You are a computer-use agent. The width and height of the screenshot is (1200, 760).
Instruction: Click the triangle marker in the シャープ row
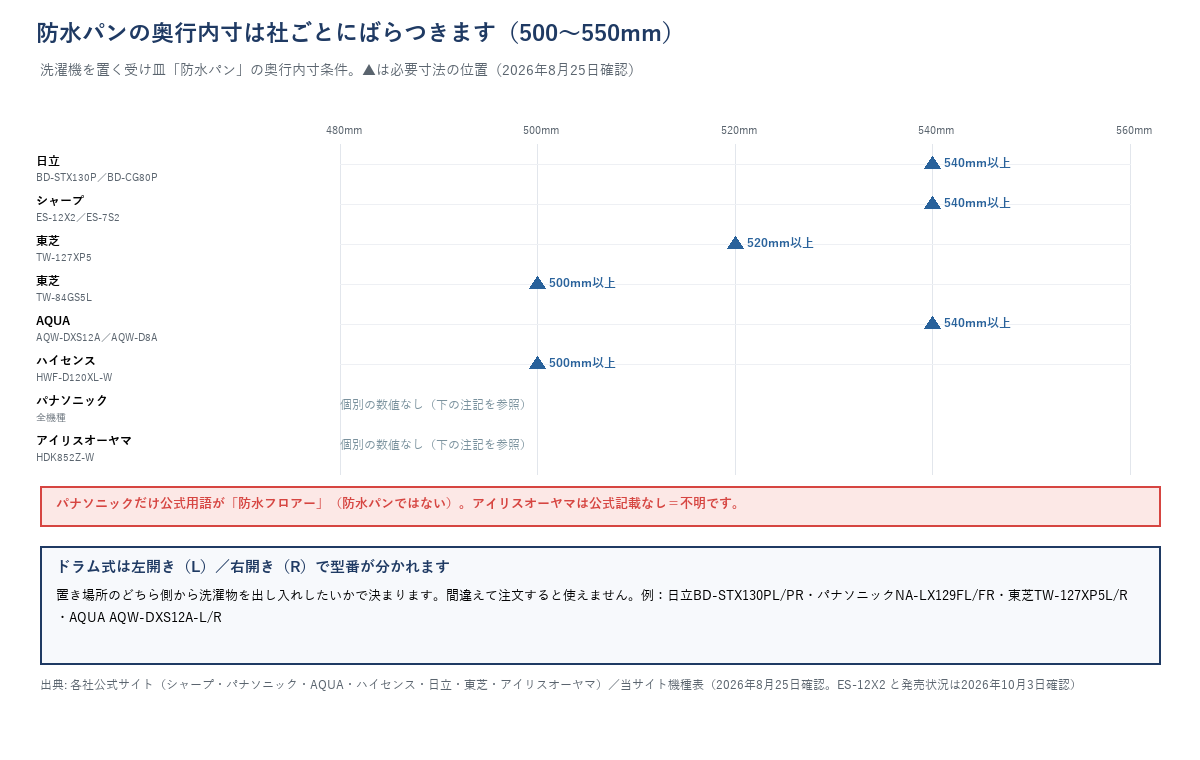932,203
